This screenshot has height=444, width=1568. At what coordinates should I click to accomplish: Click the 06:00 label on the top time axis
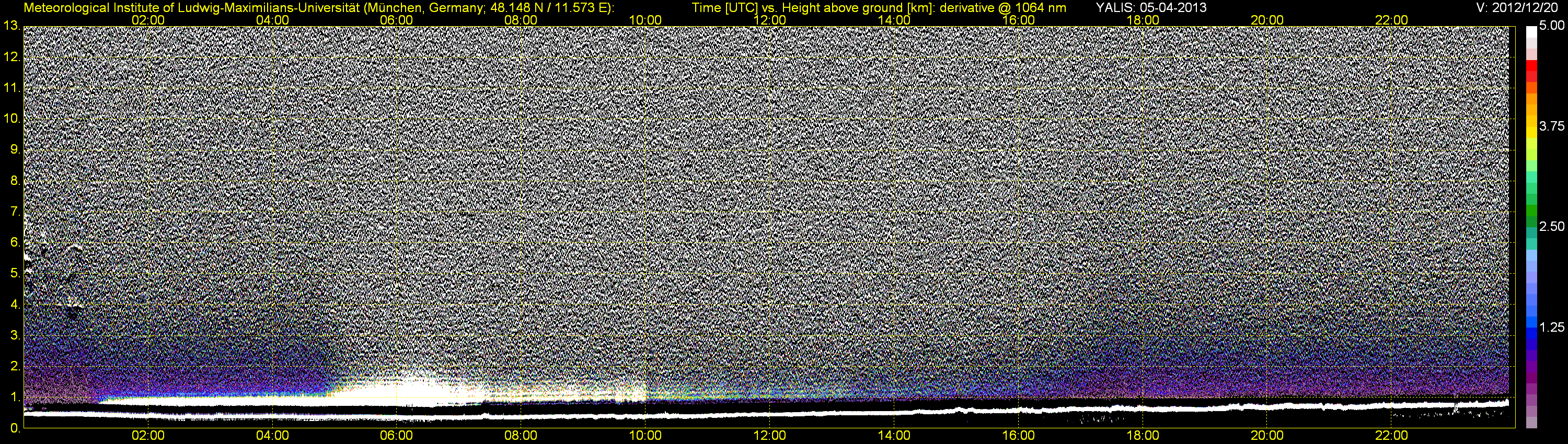(x=396, y=20)
